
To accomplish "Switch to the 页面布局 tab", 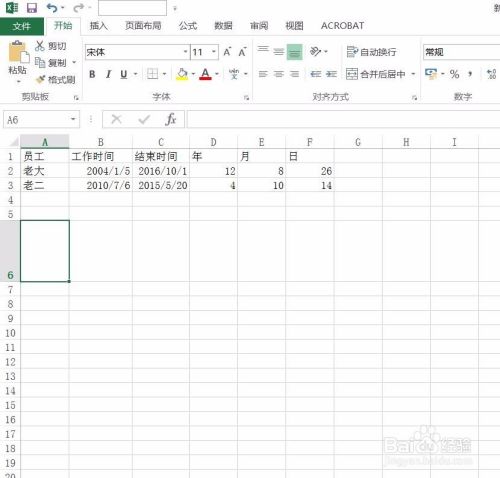I will click(143, 26).
